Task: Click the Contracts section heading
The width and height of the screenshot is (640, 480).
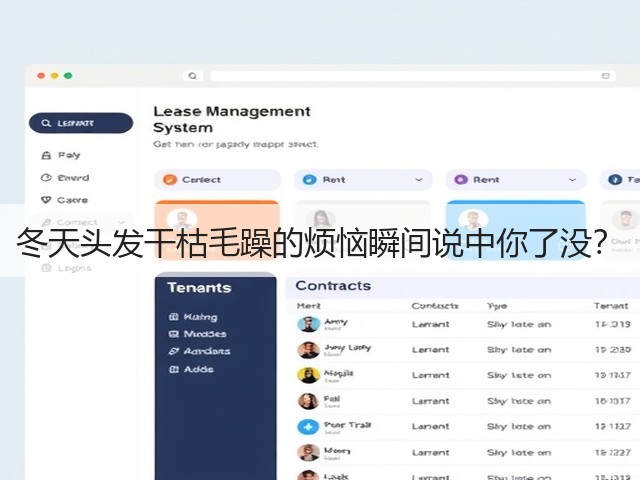Action: coord(333,286)
